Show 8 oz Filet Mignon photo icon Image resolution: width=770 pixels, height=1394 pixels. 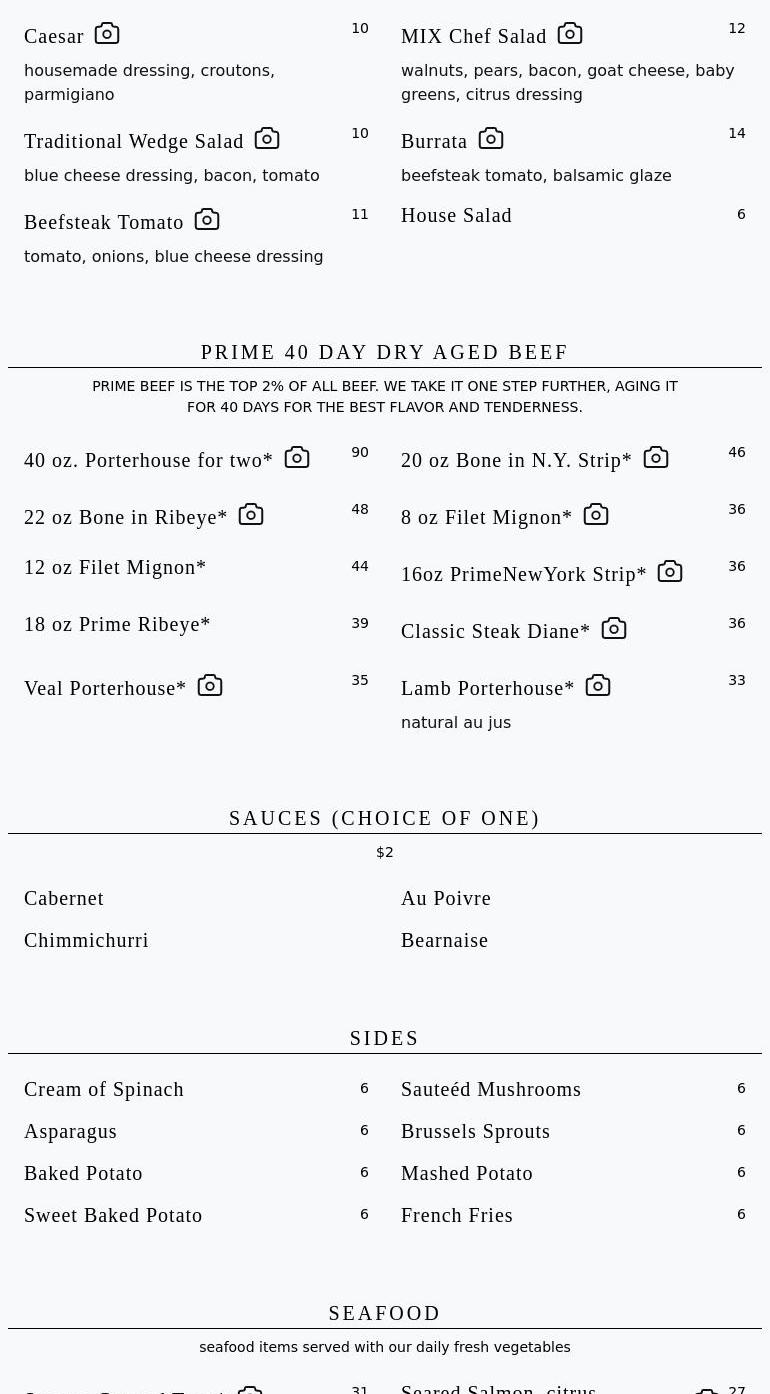(x=596, y=514)
